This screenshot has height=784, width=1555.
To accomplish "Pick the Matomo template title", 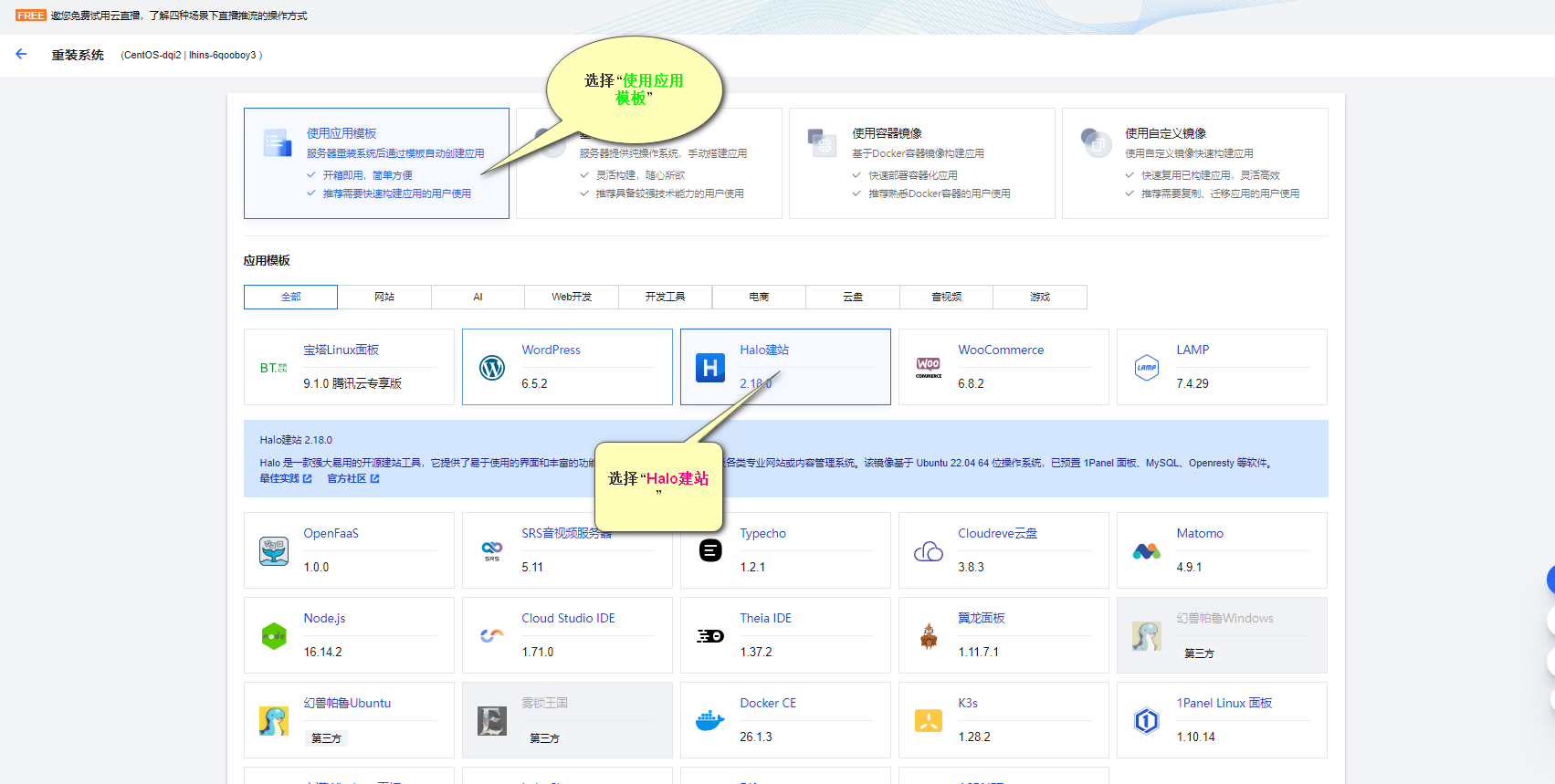I will click(x=1200, y=533).
